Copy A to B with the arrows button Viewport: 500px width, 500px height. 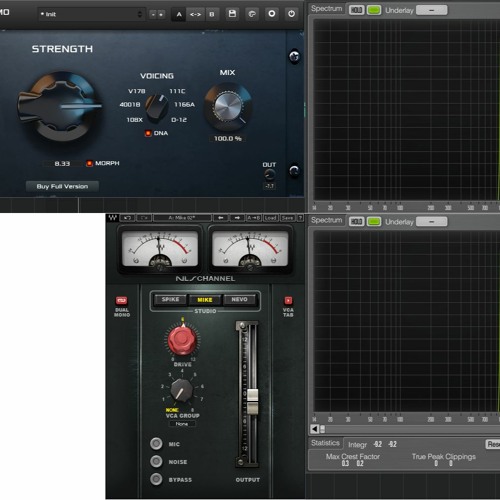tap(195, 14)
